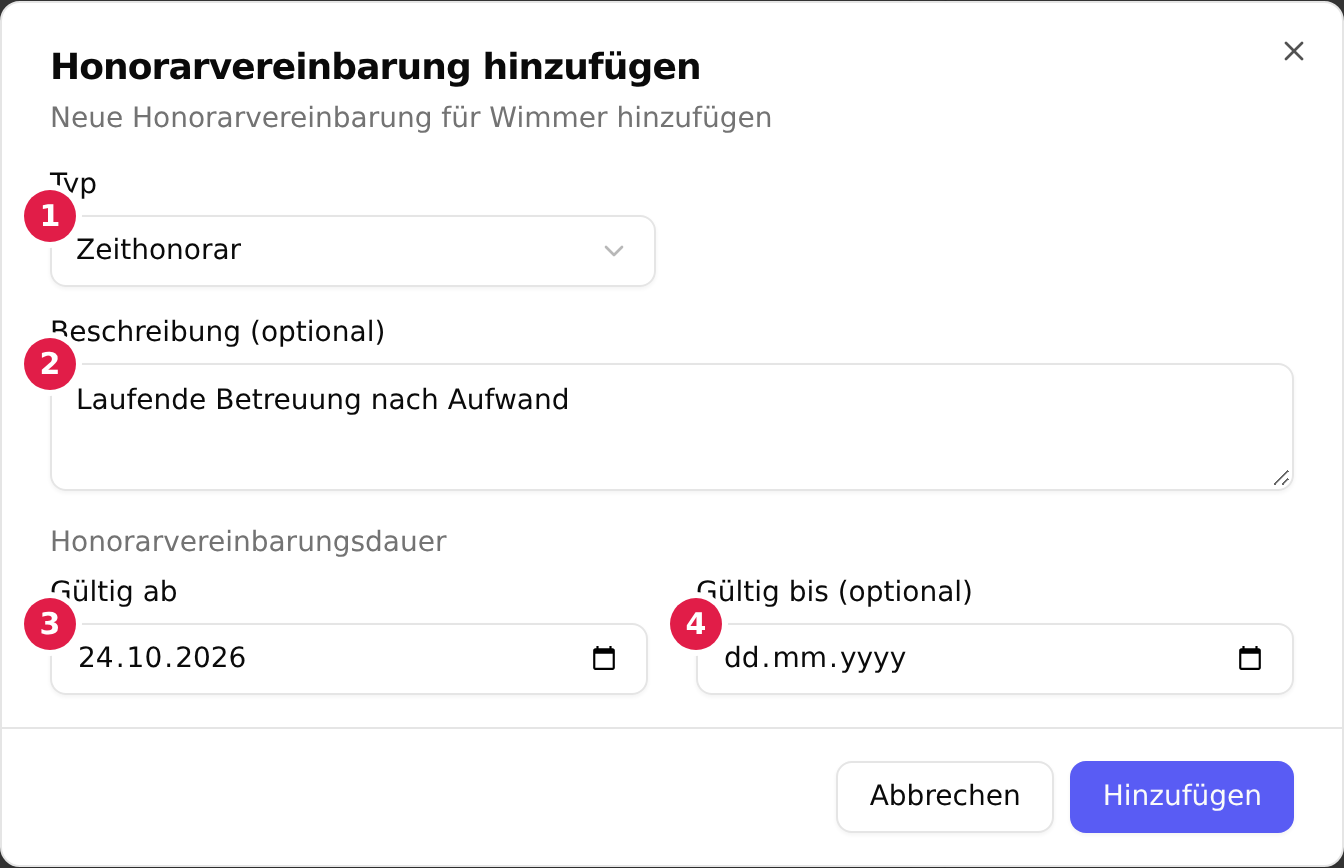This screenshot has height=868, width=1344.
Task: Close the Honorarvereinbarung dialog with X
Action: pyautogui.click(x=1294, y=52)
